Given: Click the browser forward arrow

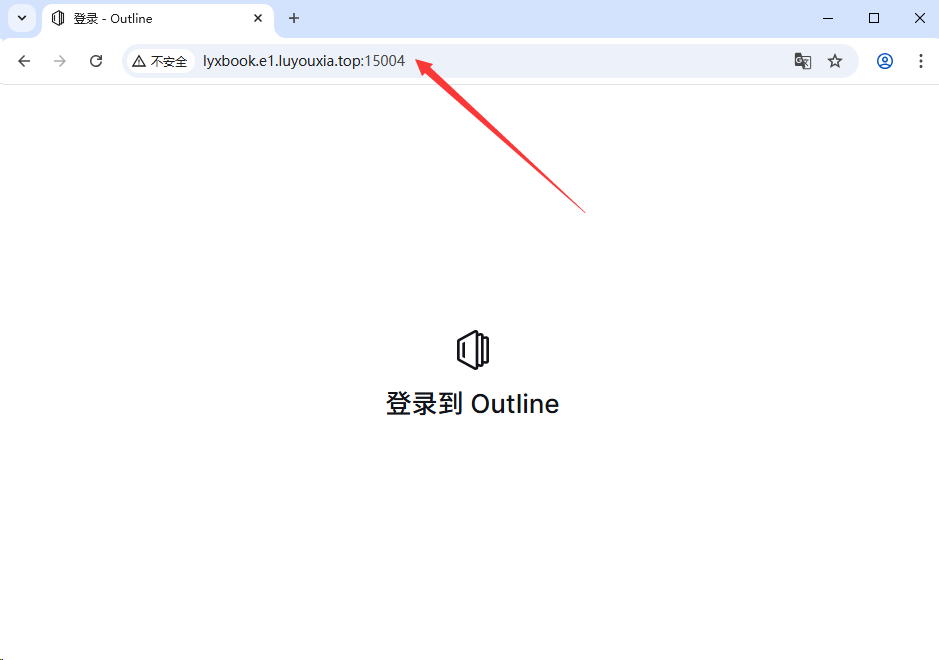Looking at the screenshot, I should point(60,61).
